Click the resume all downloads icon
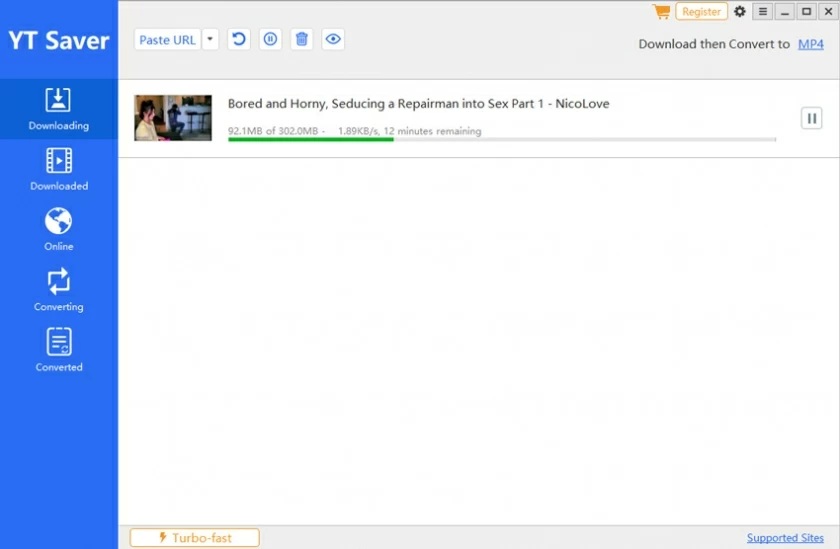 (239, 39)
